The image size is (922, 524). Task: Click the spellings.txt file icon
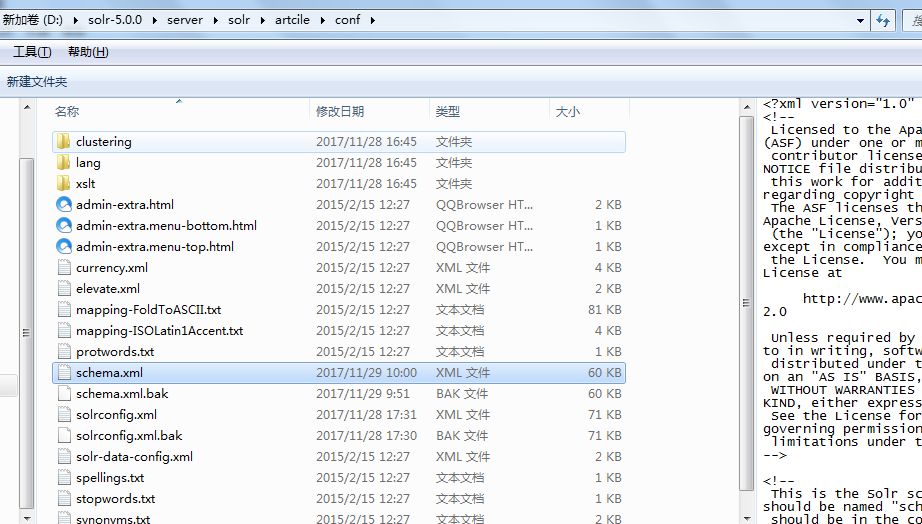tap(64, 478)
